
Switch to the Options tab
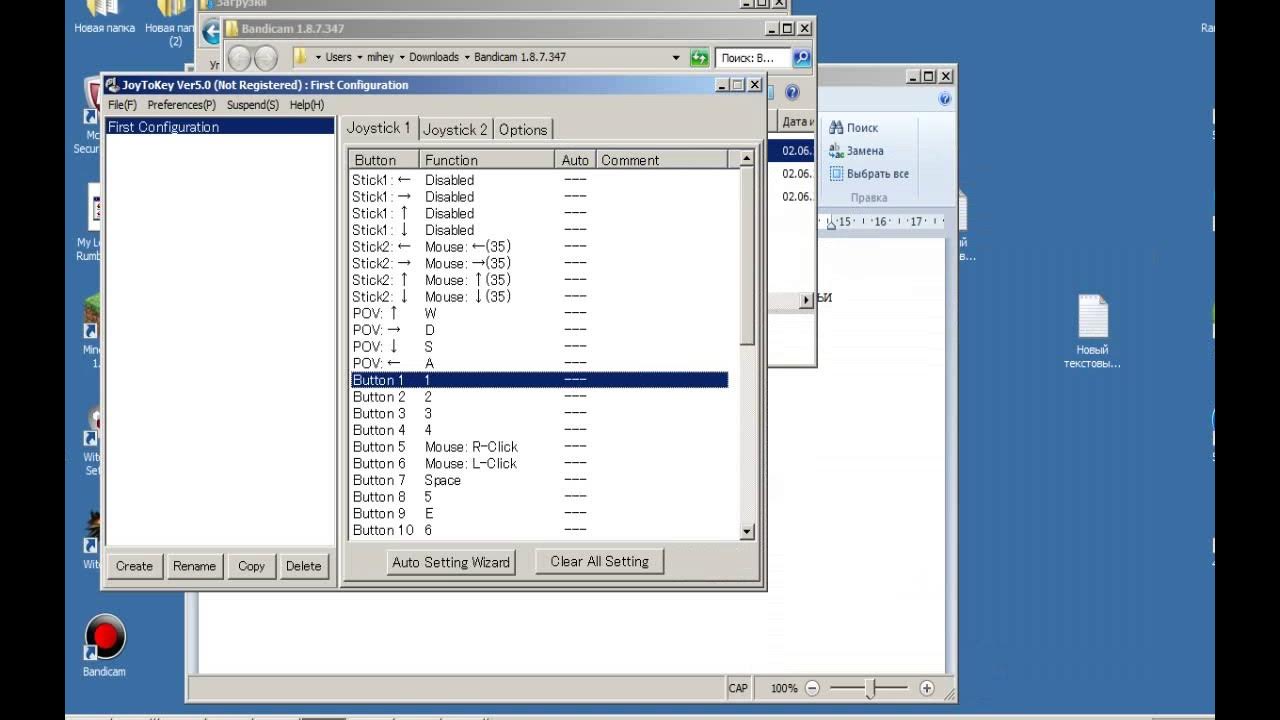click(x=523, y=129)
